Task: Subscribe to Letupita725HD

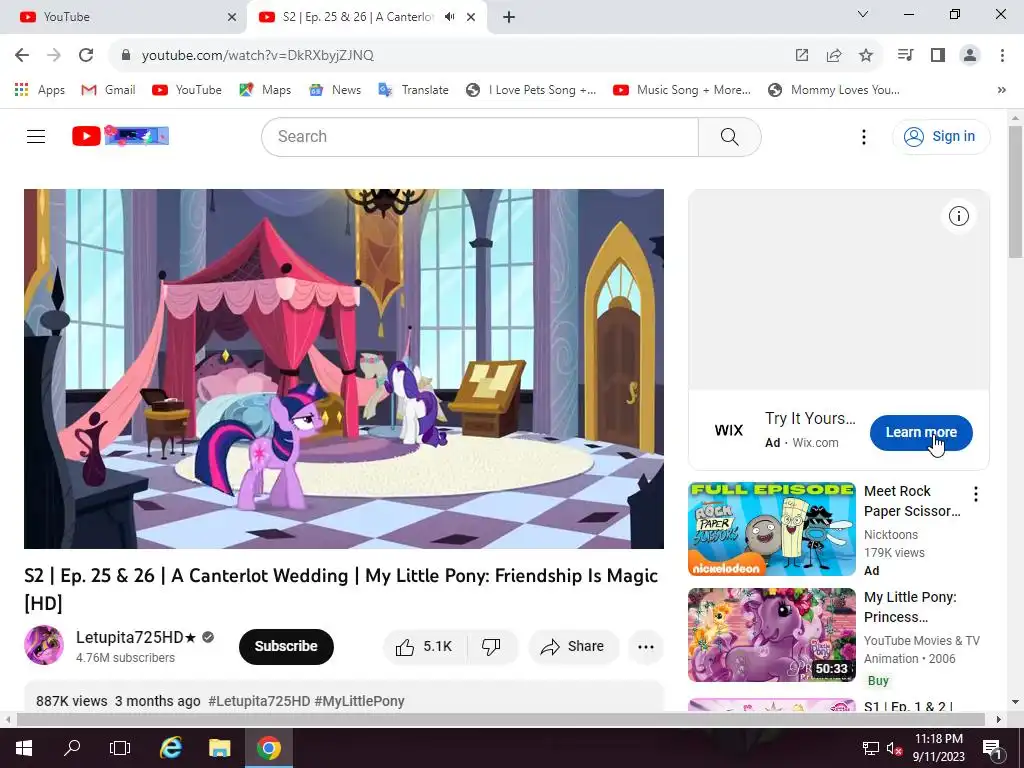Action: coord(286,647)
